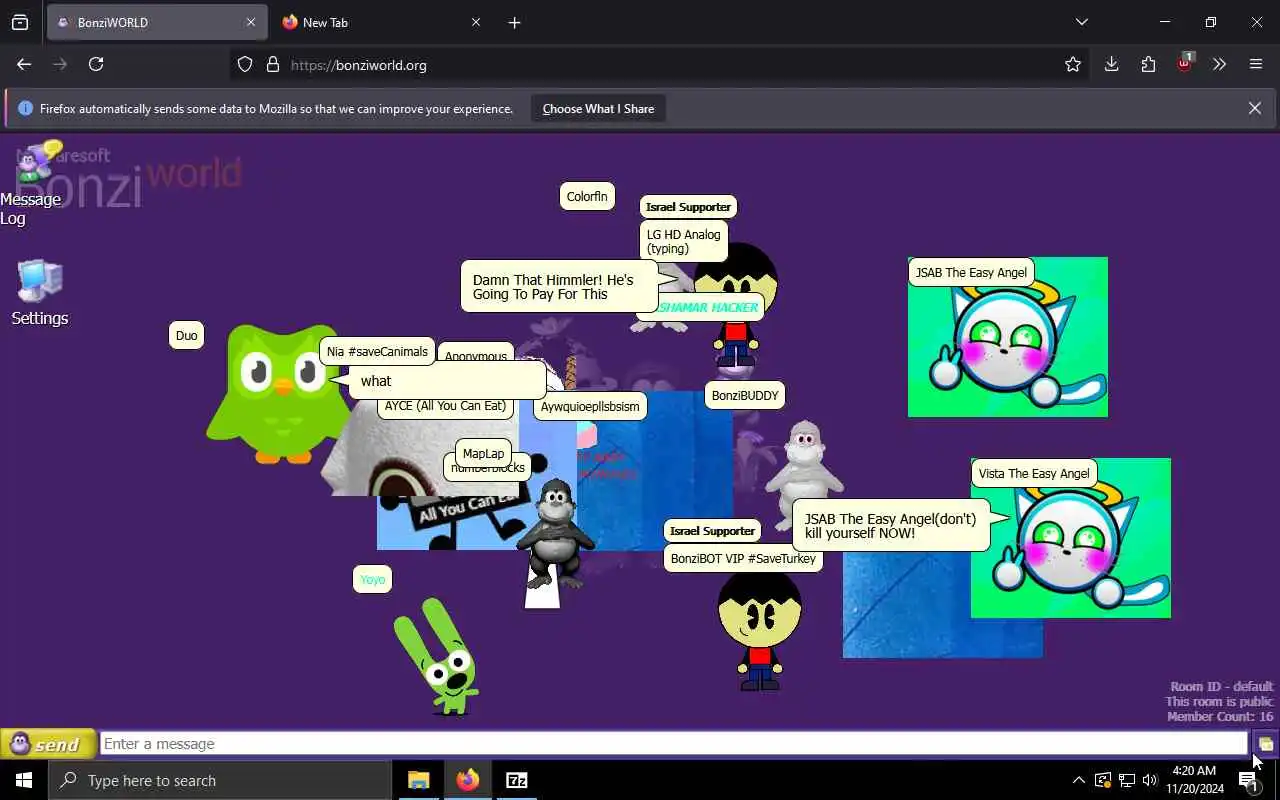Click the "what" speech bubble
The height and width of the screenshot is (800, 1280).
pos(447,381)
